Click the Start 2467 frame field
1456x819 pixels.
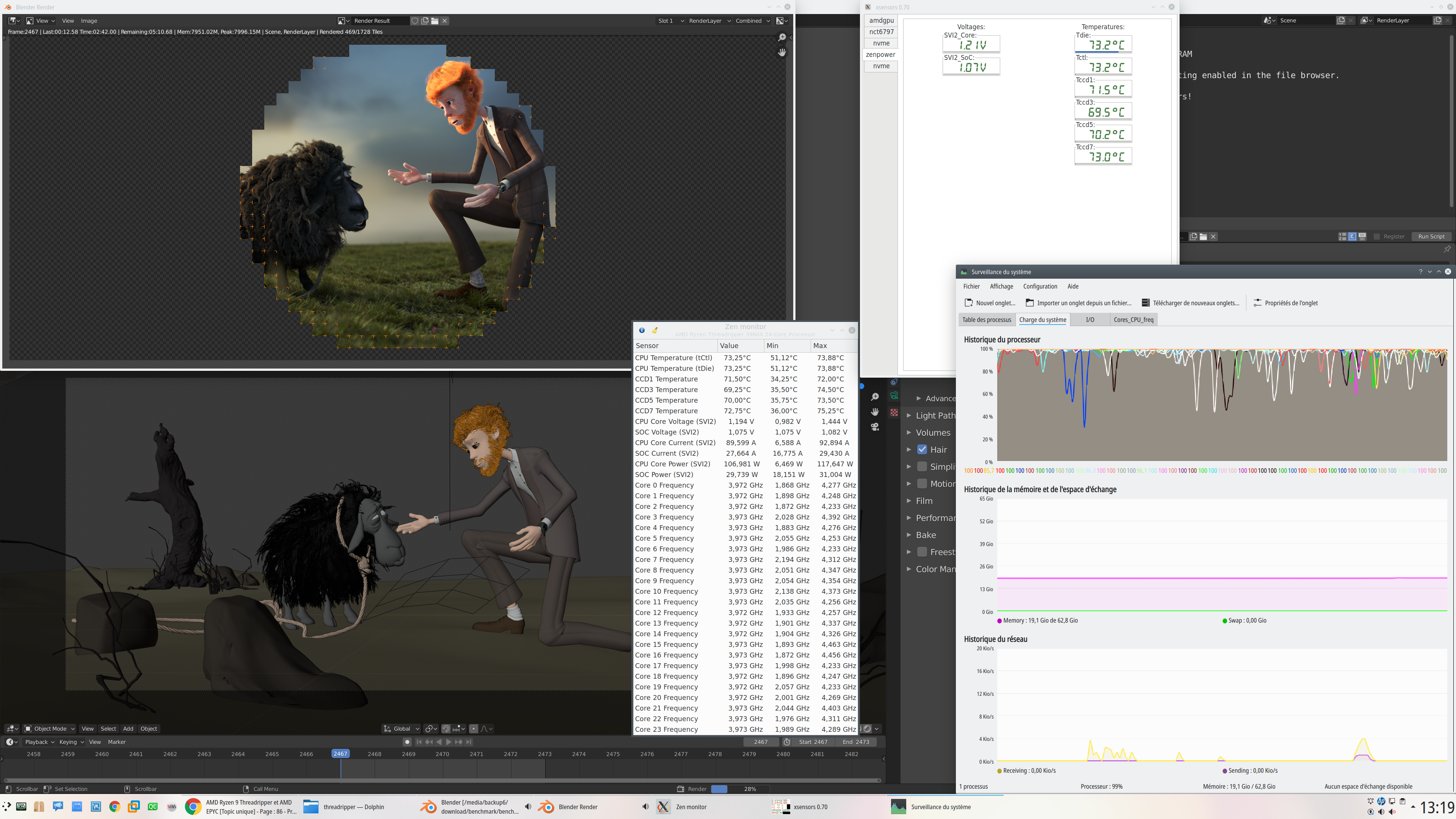coord(813,742)
